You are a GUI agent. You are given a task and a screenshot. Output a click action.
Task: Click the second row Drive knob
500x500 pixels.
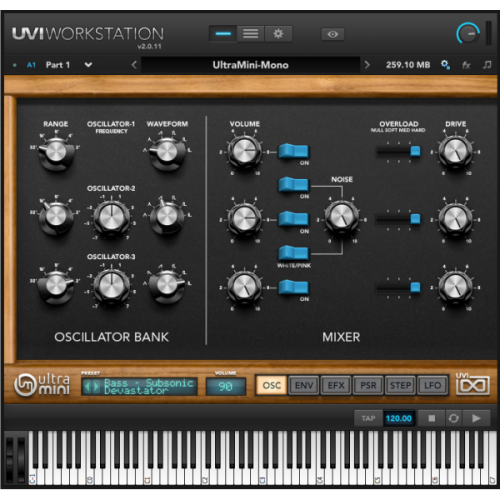(x=455, y=219)
